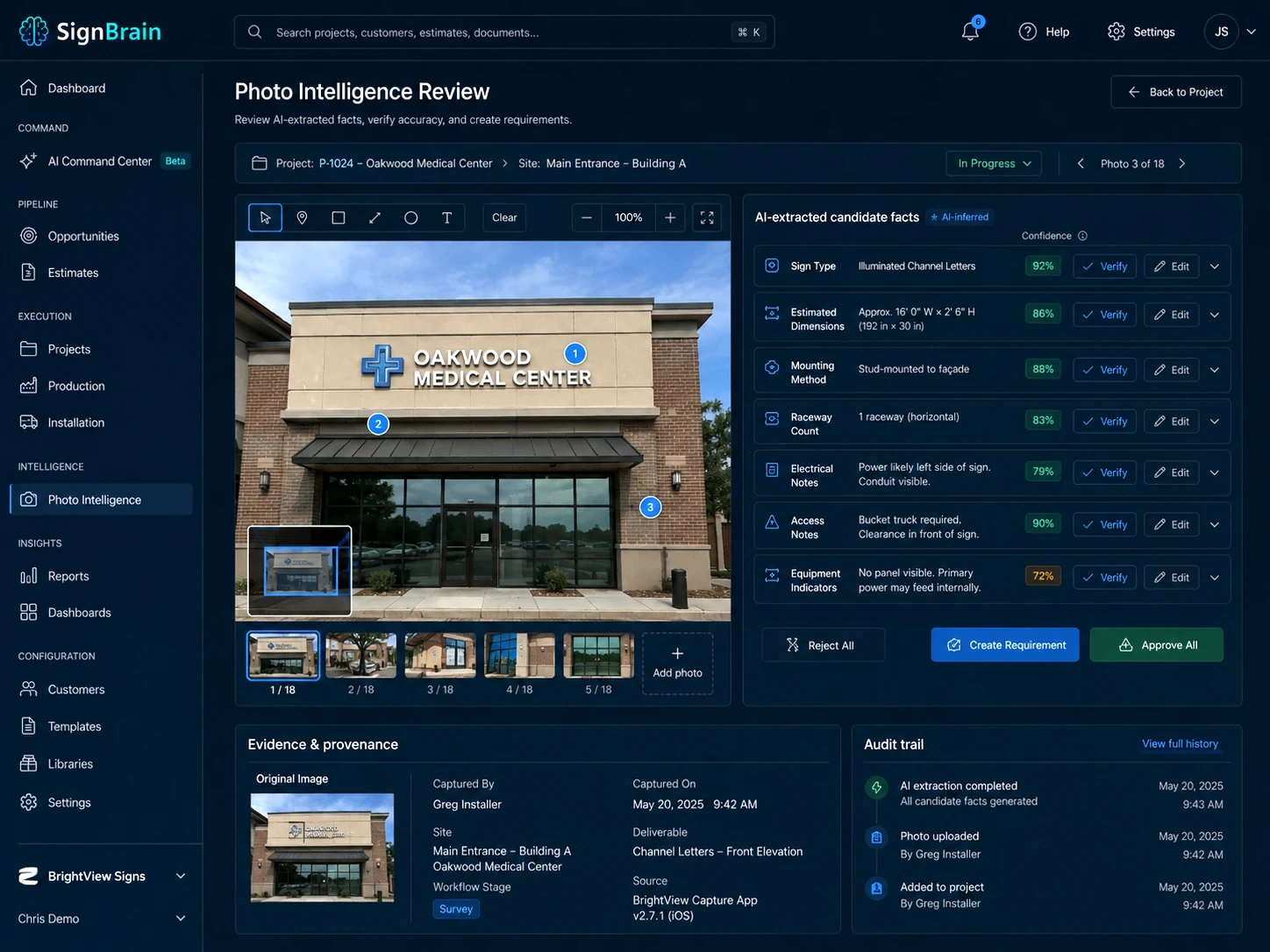Expand the Mounting Method row chevron
Screen dimensions: 1270x952
pyautogui.click(x=1215, y=370)
